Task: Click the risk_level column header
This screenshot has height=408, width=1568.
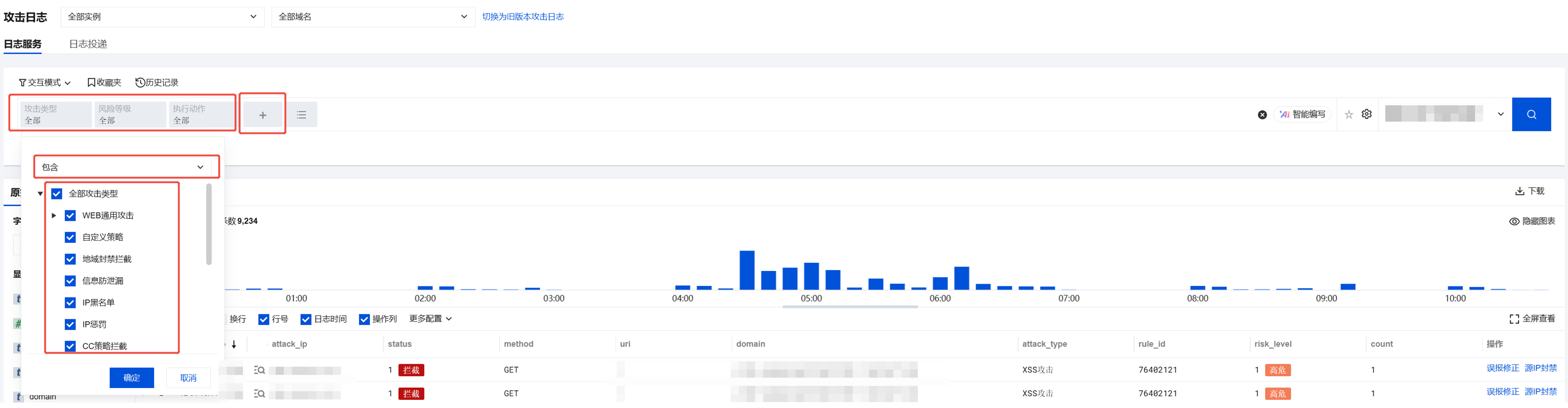Action: (x=1273, y=345)
